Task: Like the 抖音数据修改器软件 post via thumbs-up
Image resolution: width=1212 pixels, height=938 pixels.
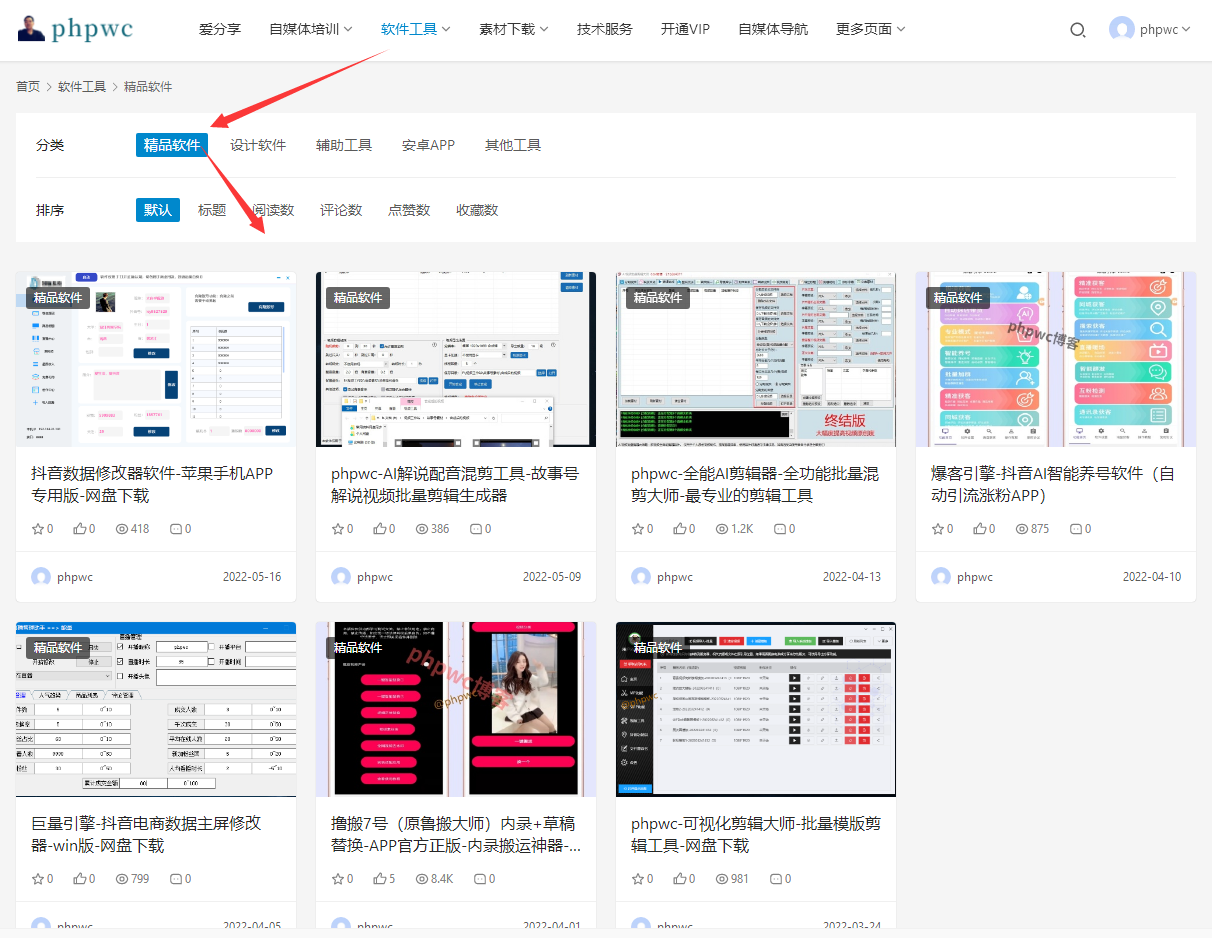Action: 80,529
